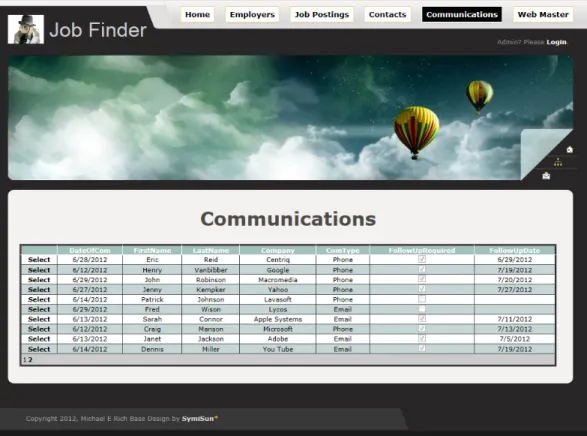
Task: Click the Login link
Action: click(x=556, y=42)
